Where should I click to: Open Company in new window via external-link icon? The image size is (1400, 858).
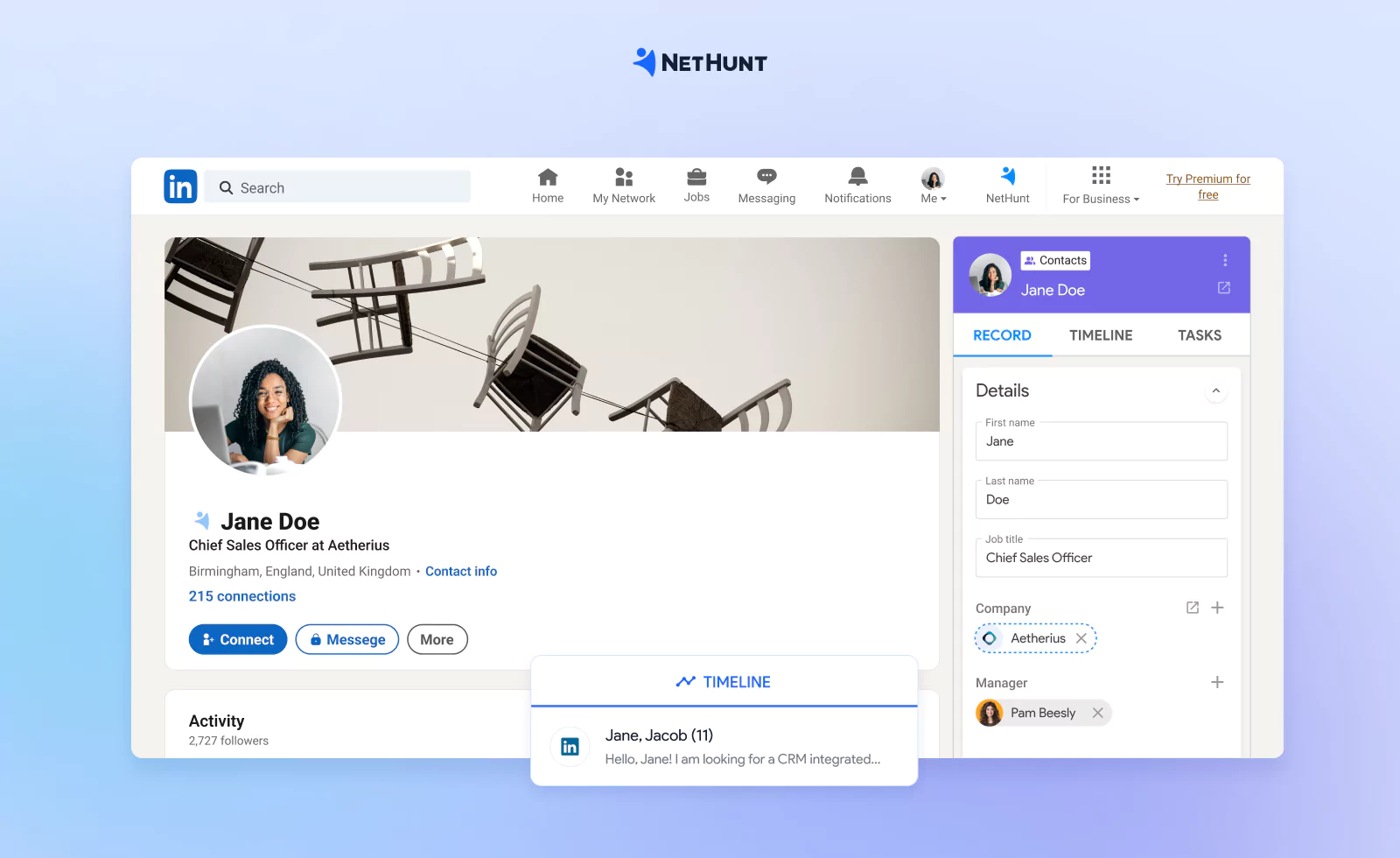(x=1193, y=607)
